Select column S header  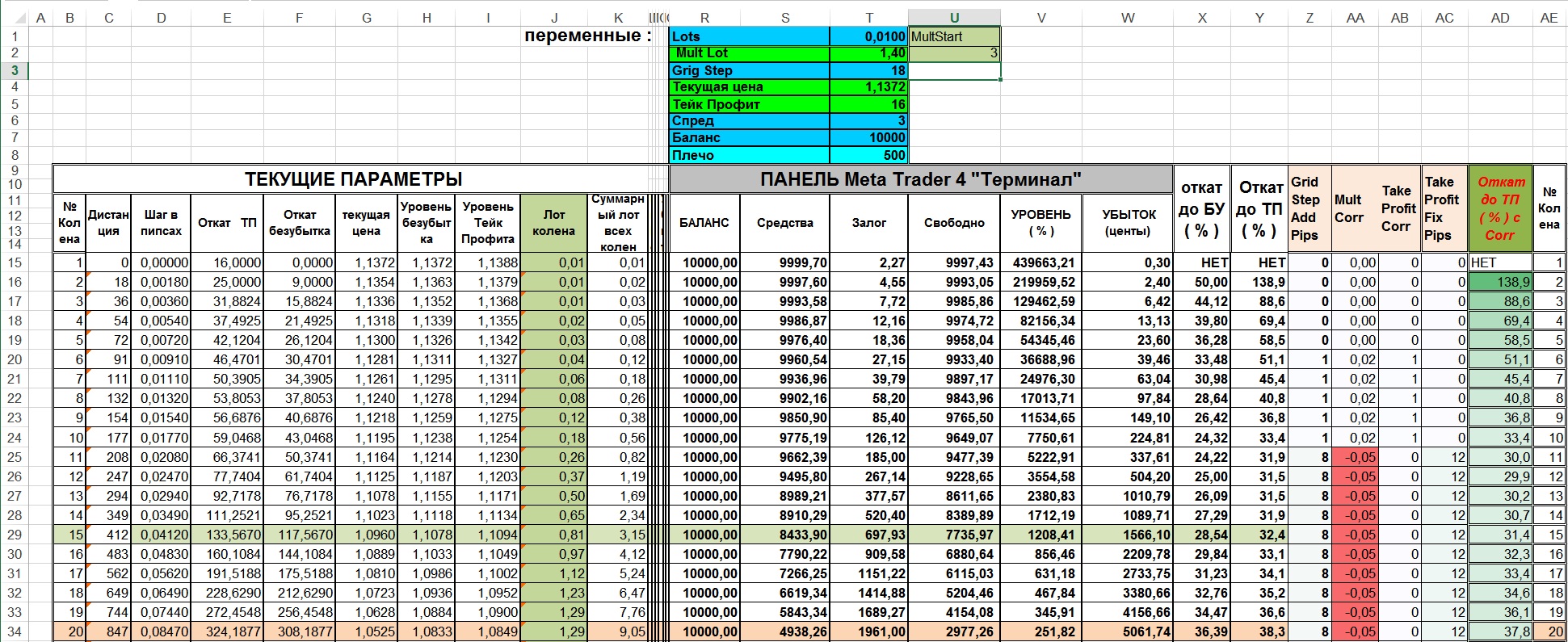click(x=784, y=18)
